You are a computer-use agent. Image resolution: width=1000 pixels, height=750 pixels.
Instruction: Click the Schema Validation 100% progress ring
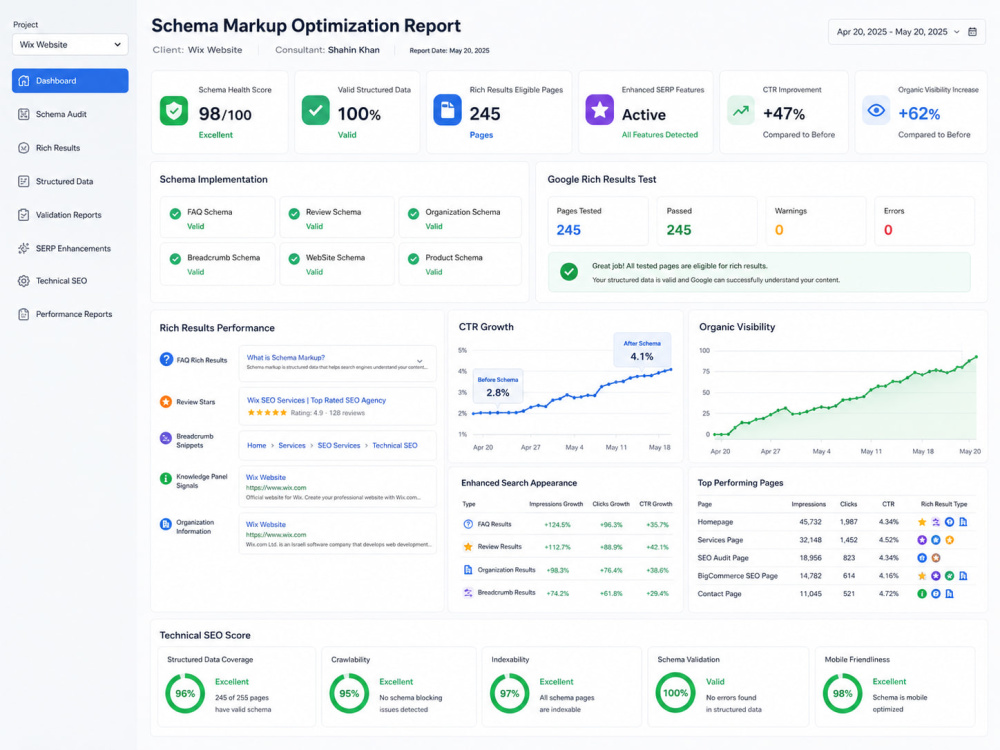pos(675,693)
